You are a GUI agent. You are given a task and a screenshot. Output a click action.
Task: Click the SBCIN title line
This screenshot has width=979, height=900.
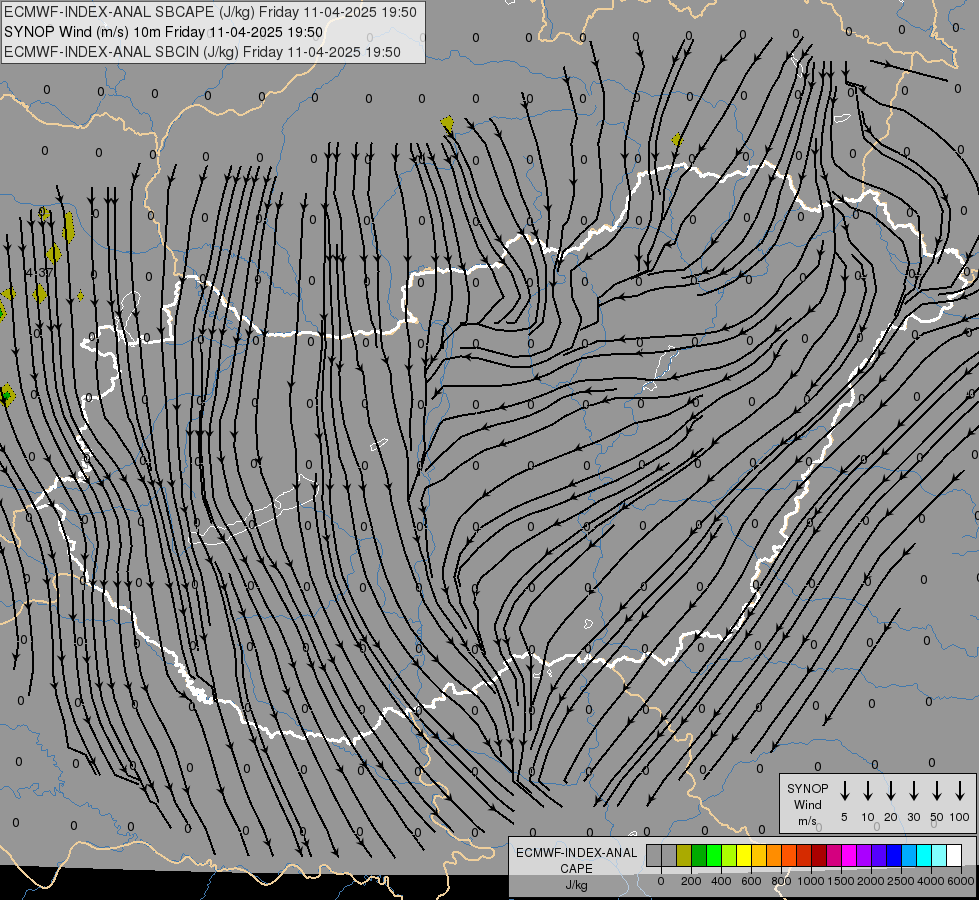coord(202,52)
